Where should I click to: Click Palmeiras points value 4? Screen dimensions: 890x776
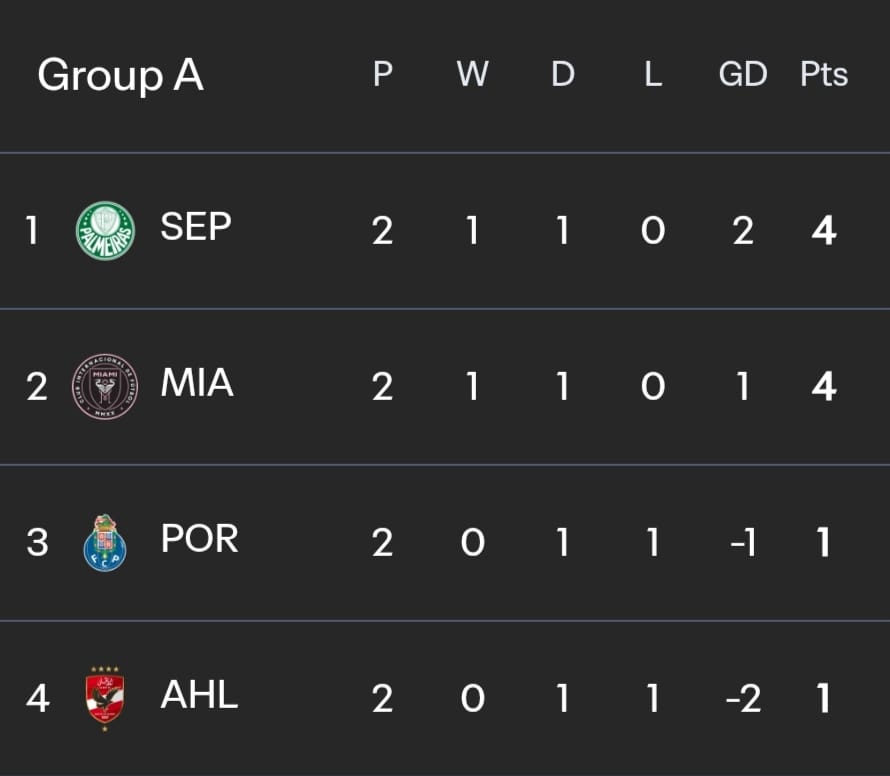(824, 230)
